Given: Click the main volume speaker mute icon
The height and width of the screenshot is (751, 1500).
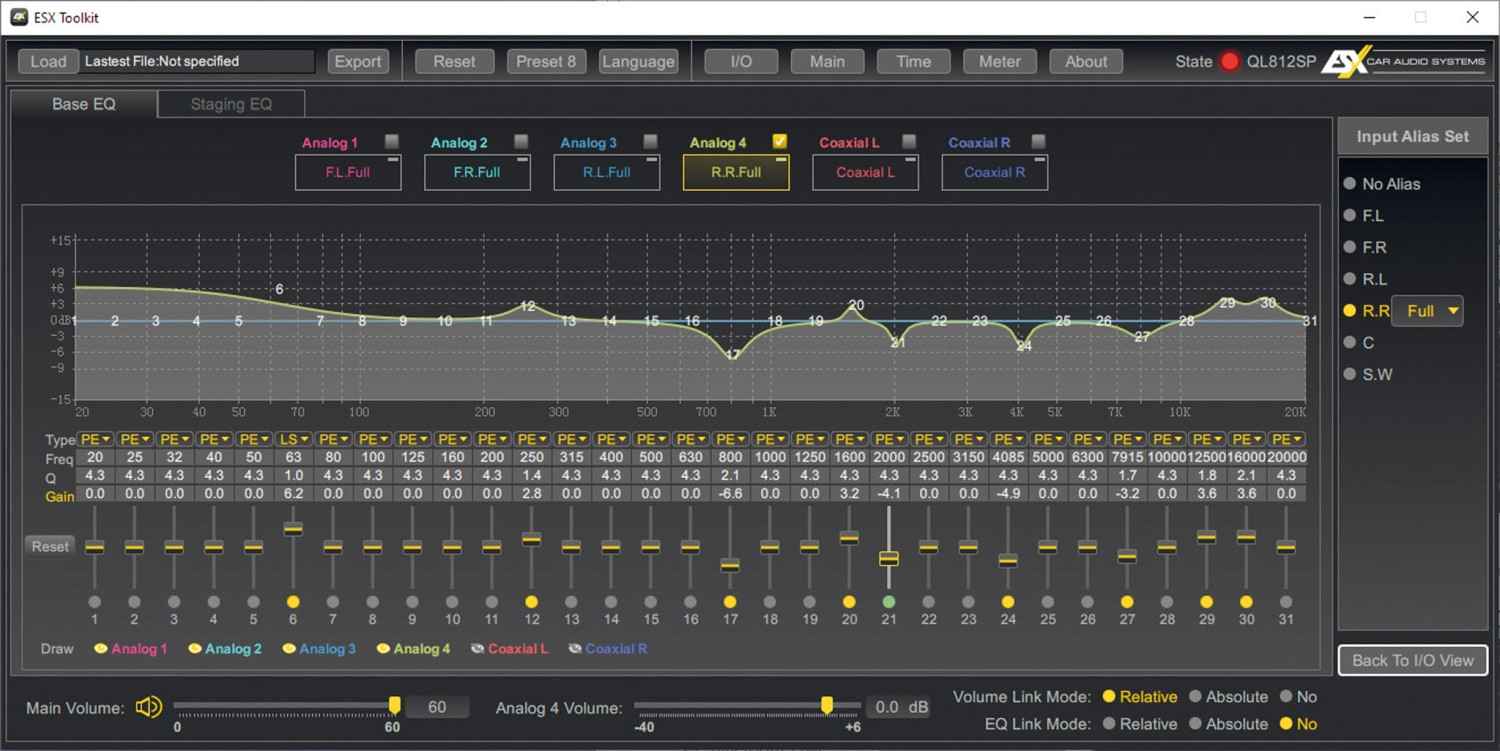Looking at the screenshot, I should tap(149, 707).
